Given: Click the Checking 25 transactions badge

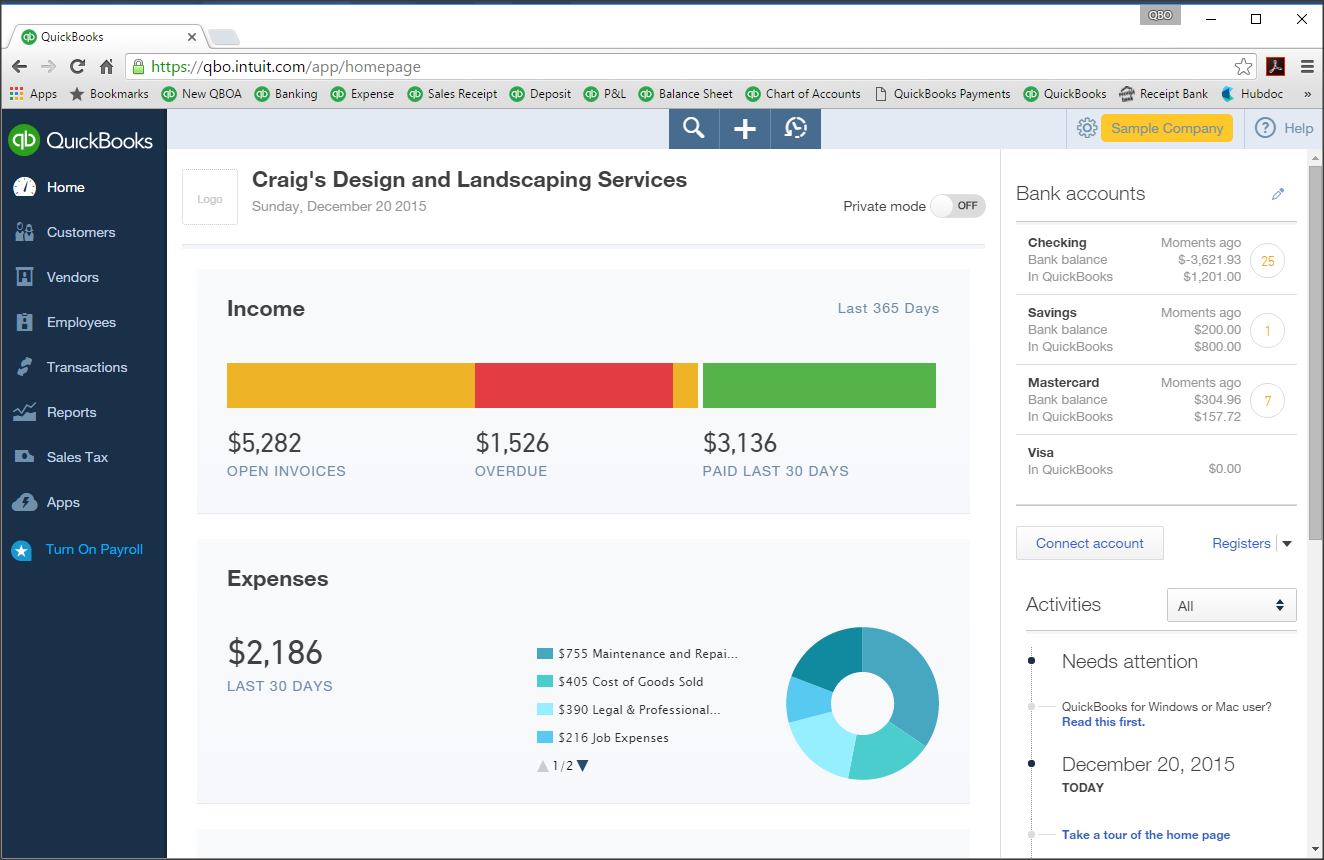Looking at the screenshot, I should 1267,261.
